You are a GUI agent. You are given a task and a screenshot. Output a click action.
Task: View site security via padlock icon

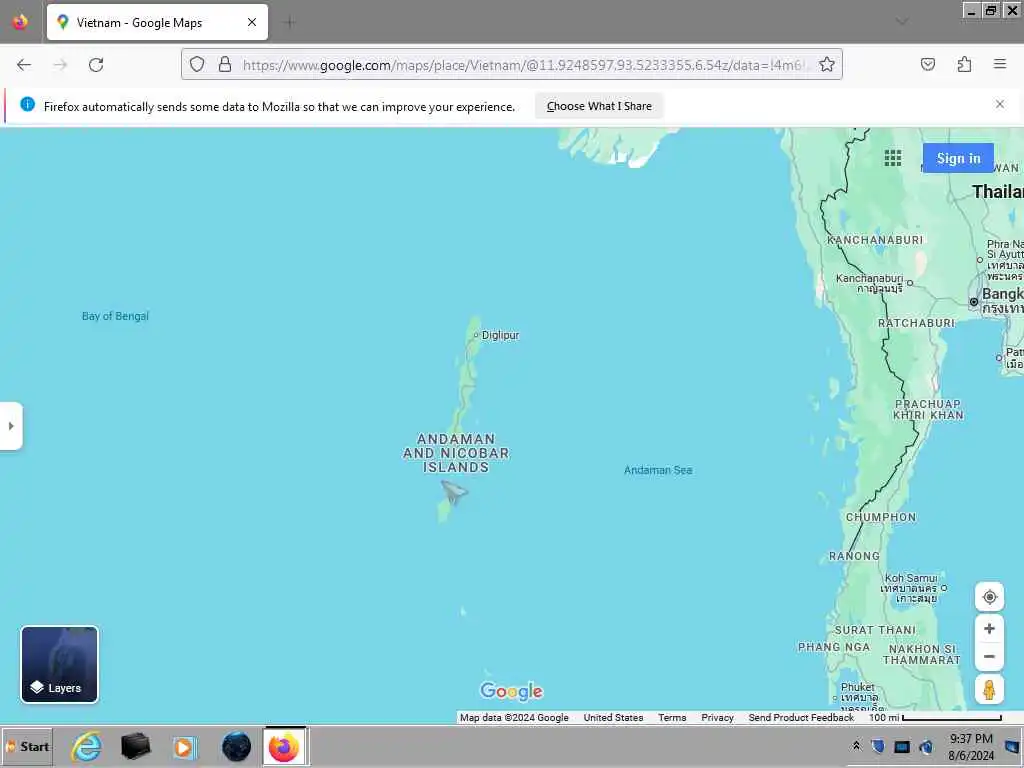click(225, 65)
